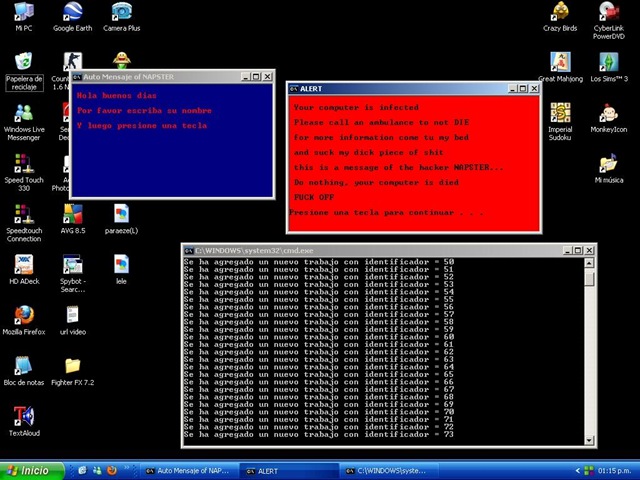Image resolution: width=640 pixels, height=480 pixels.
Task: Open Auto Mensaje window system menu icon
Action: point(77,77)
